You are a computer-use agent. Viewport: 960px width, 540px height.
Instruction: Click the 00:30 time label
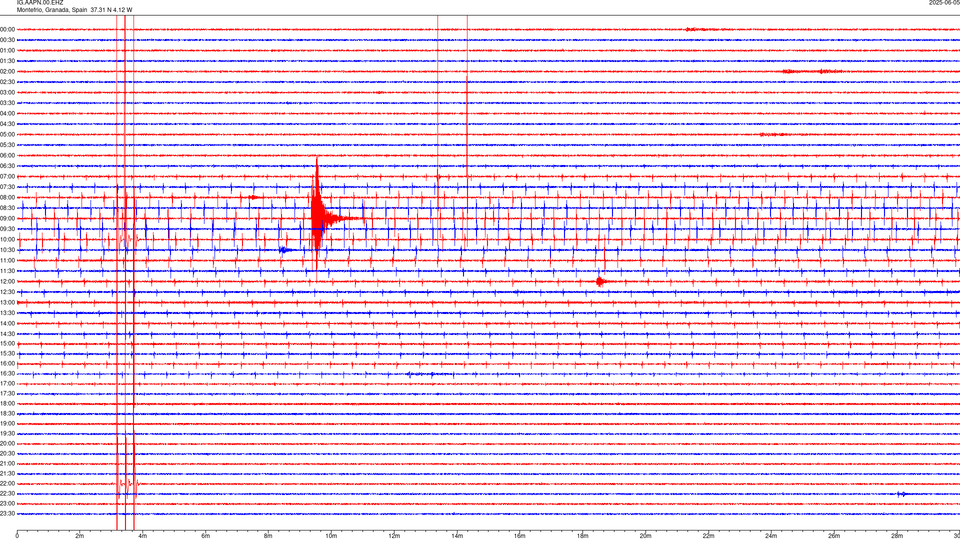click(x=7, y=40)
